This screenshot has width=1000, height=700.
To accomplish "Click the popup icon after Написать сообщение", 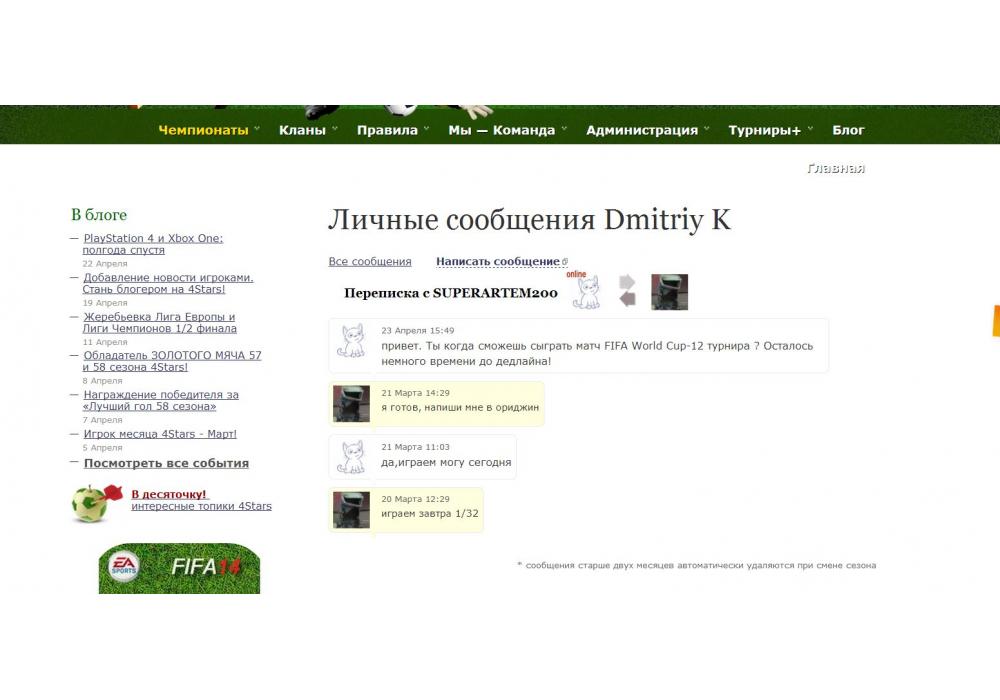I will (564, 261).
